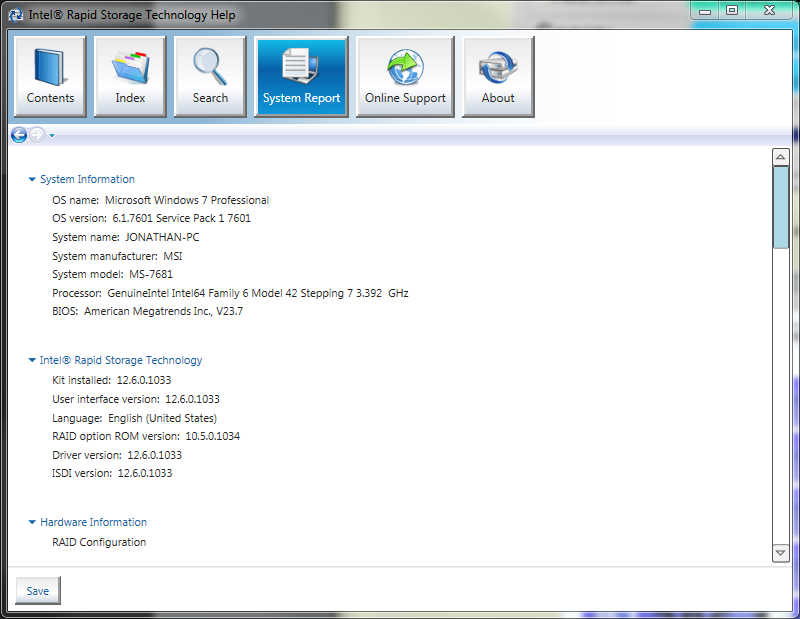Click the scrollbar up arrow
Screen dimensions: 800x619
coord(781,157)
